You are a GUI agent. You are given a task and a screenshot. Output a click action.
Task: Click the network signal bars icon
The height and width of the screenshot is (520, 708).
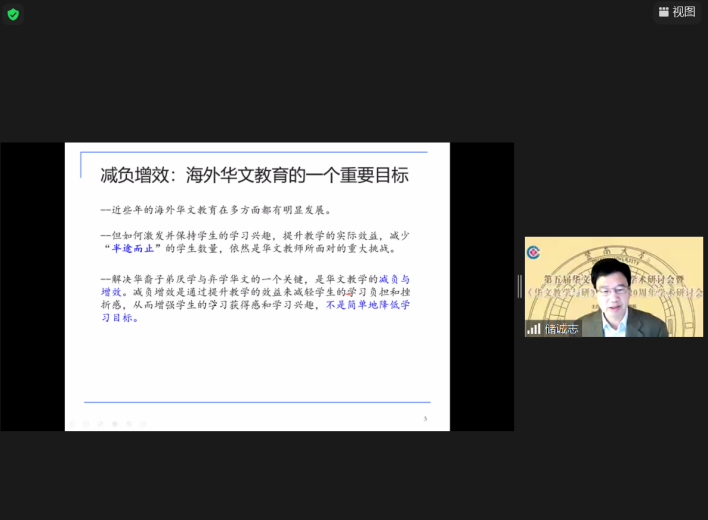534,328
